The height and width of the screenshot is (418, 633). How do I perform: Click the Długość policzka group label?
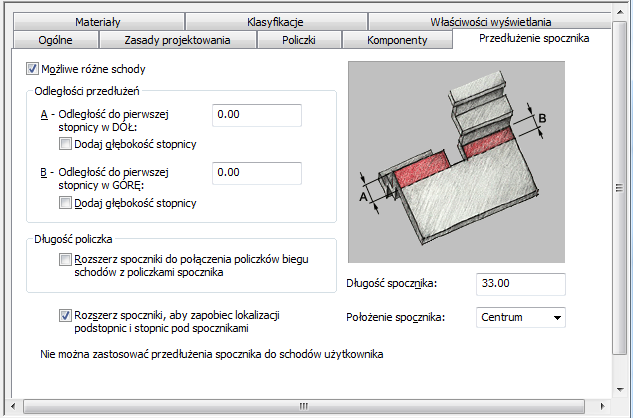tap(73, 239)
